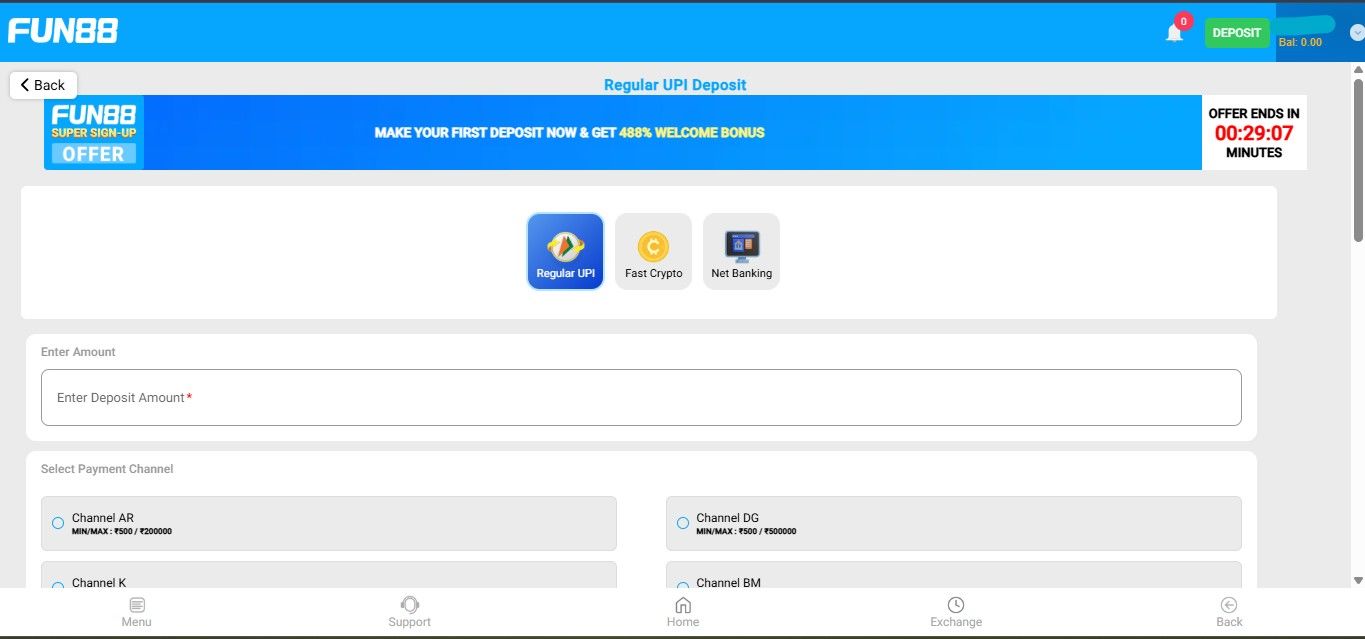The width and height of the screenshot is (1365, 639).
Task: Click the green DEPOSIT button
Action: tap(1236, 32)
